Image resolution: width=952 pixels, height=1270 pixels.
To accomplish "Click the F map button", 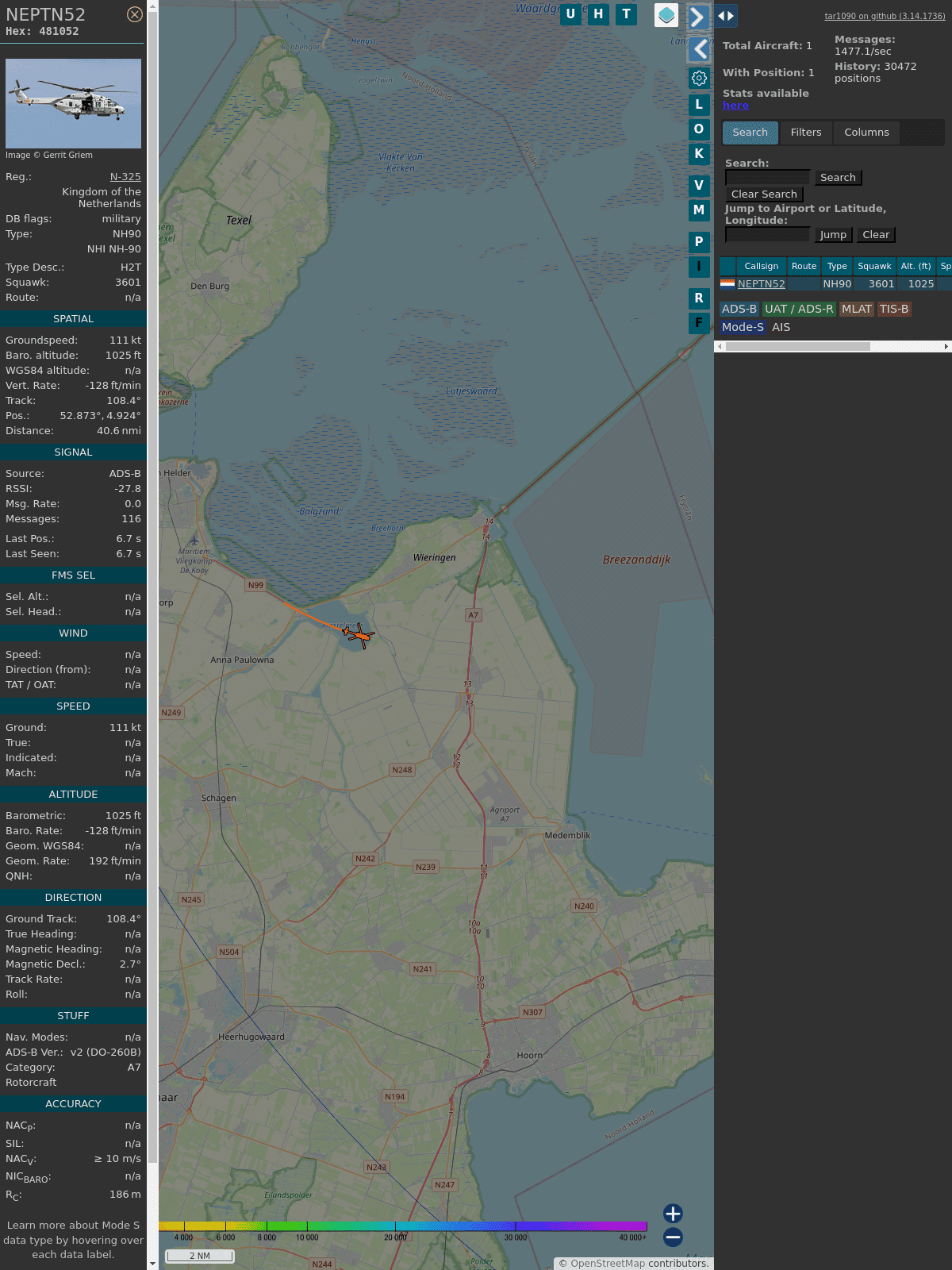I will 699,323.
